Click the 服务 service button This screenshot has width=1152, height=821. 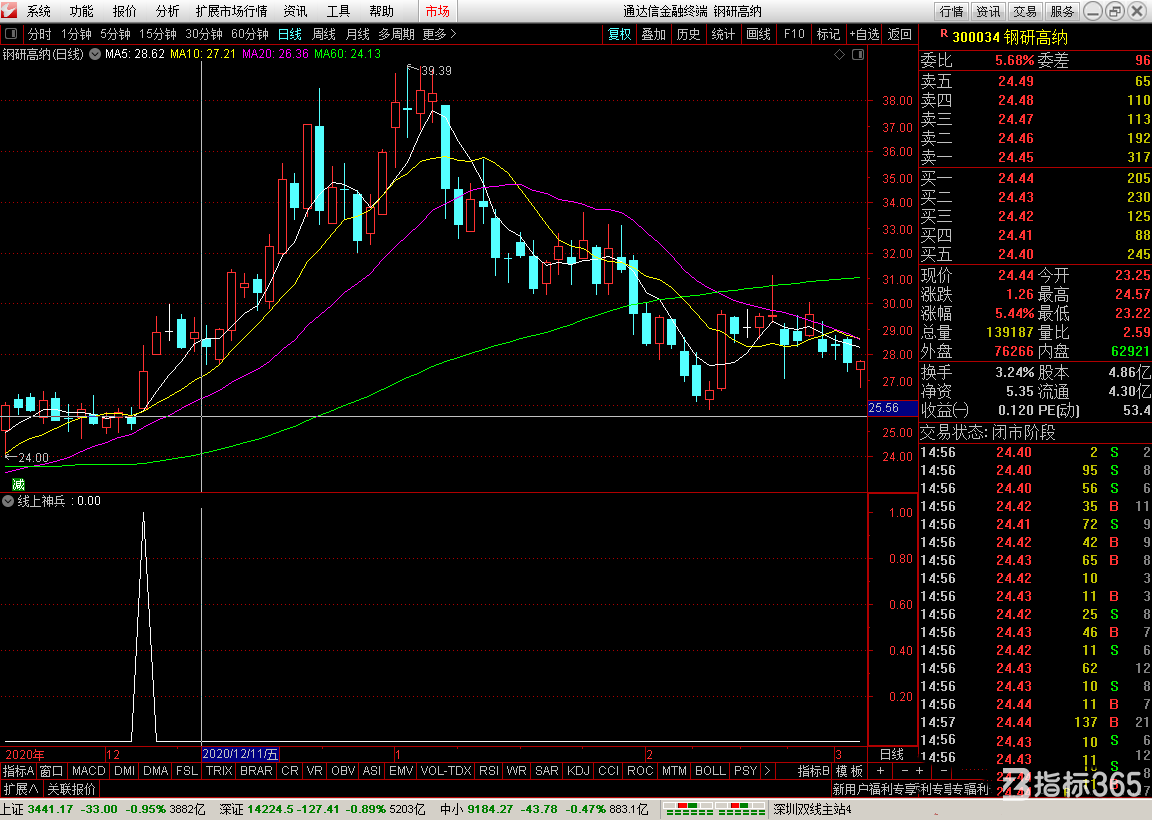click(1062, 11)
